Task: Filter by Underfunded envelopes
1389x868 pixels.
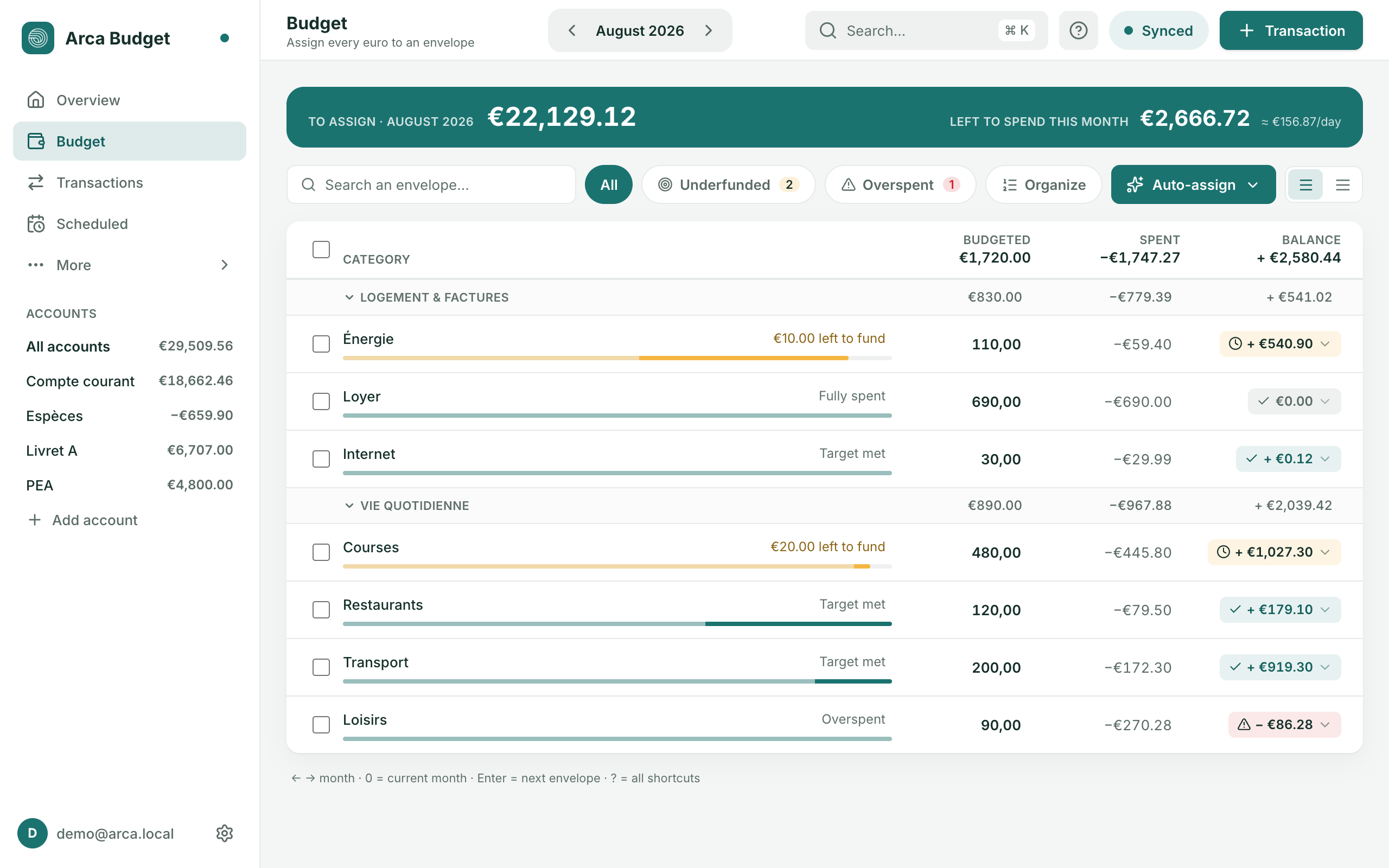Action: [x=728, y=185]
